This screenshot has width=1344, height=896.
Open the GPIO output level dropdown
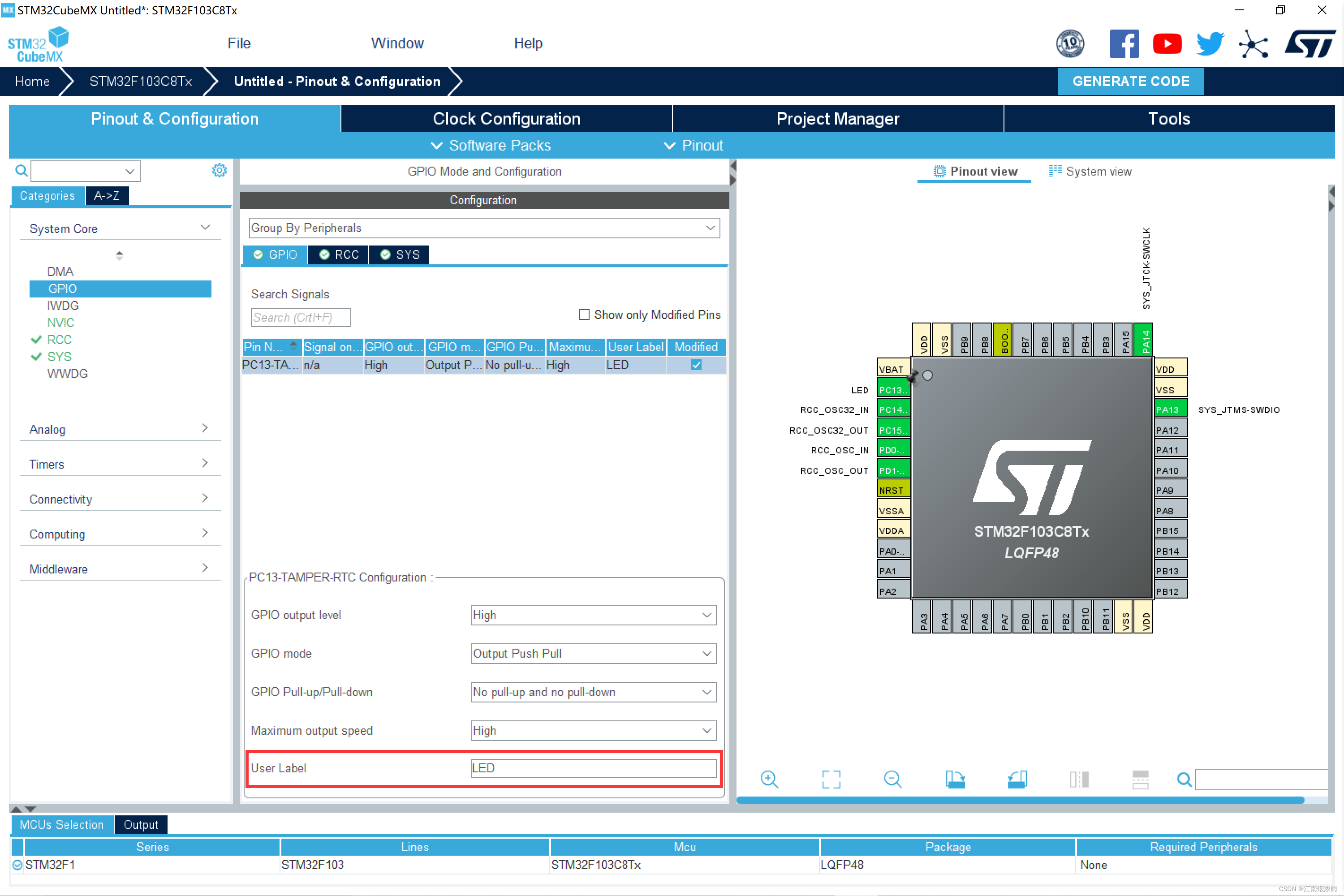click(x=593, y=616)
